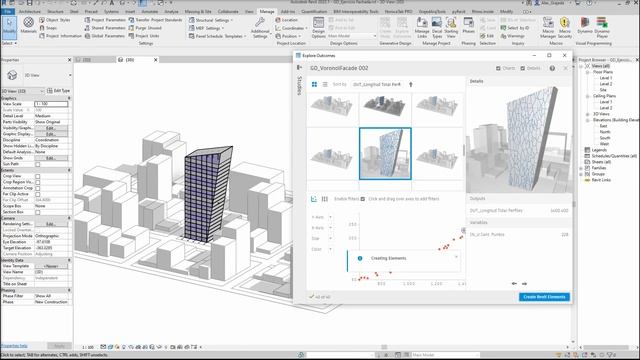Viewport: 640px width, 360px height.
Task: Click Edit for Visibility/Graphics Overrides
Action: (x=51, y=128)
